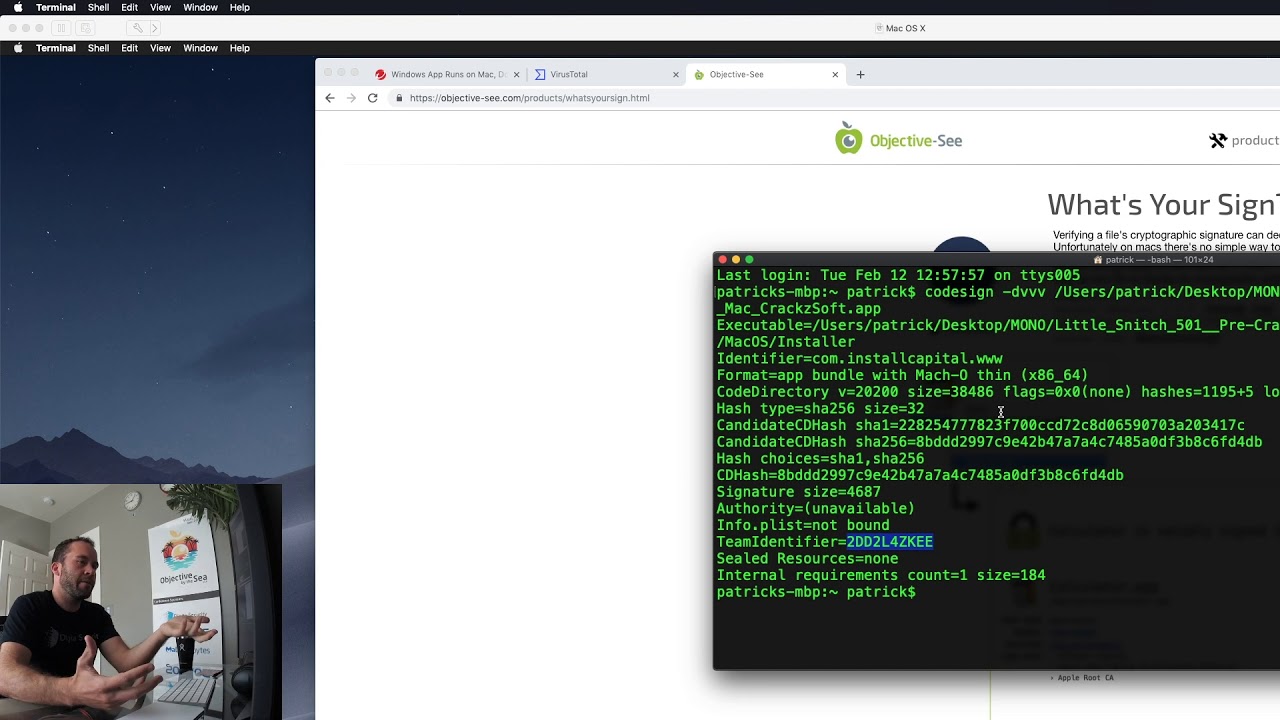1280x720 pixels.
Task: Click the highlighted TeamIdentifier value 2DD2L4ZKEE
Action: click(x=889, y=542)
